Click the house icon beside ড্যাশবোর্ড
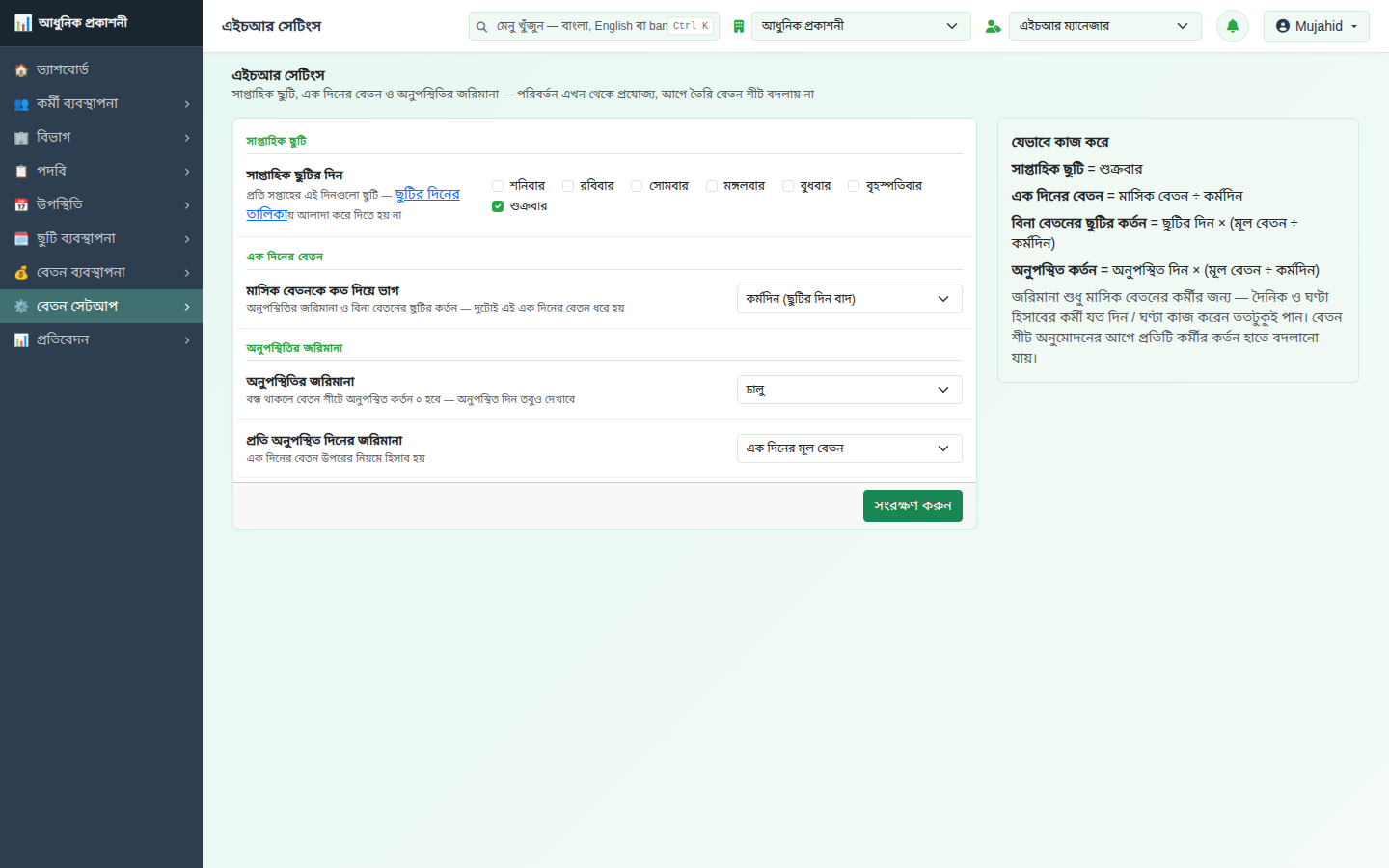 point(21,70)
